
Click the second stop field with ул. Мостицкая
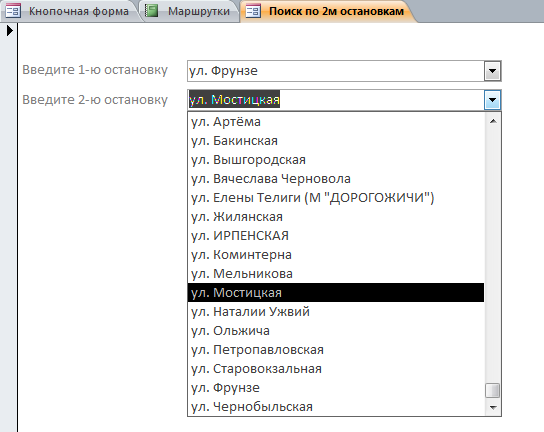pyautogui.click(x=335, y=100)
